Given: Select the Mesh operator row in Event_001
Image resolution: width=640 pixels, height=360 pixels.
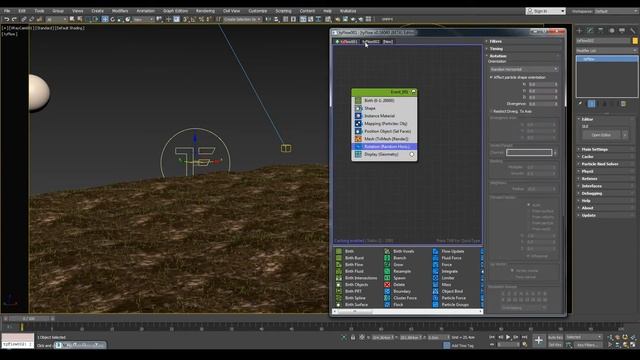Looking at the screenshot, I should [x=384, y=139].
